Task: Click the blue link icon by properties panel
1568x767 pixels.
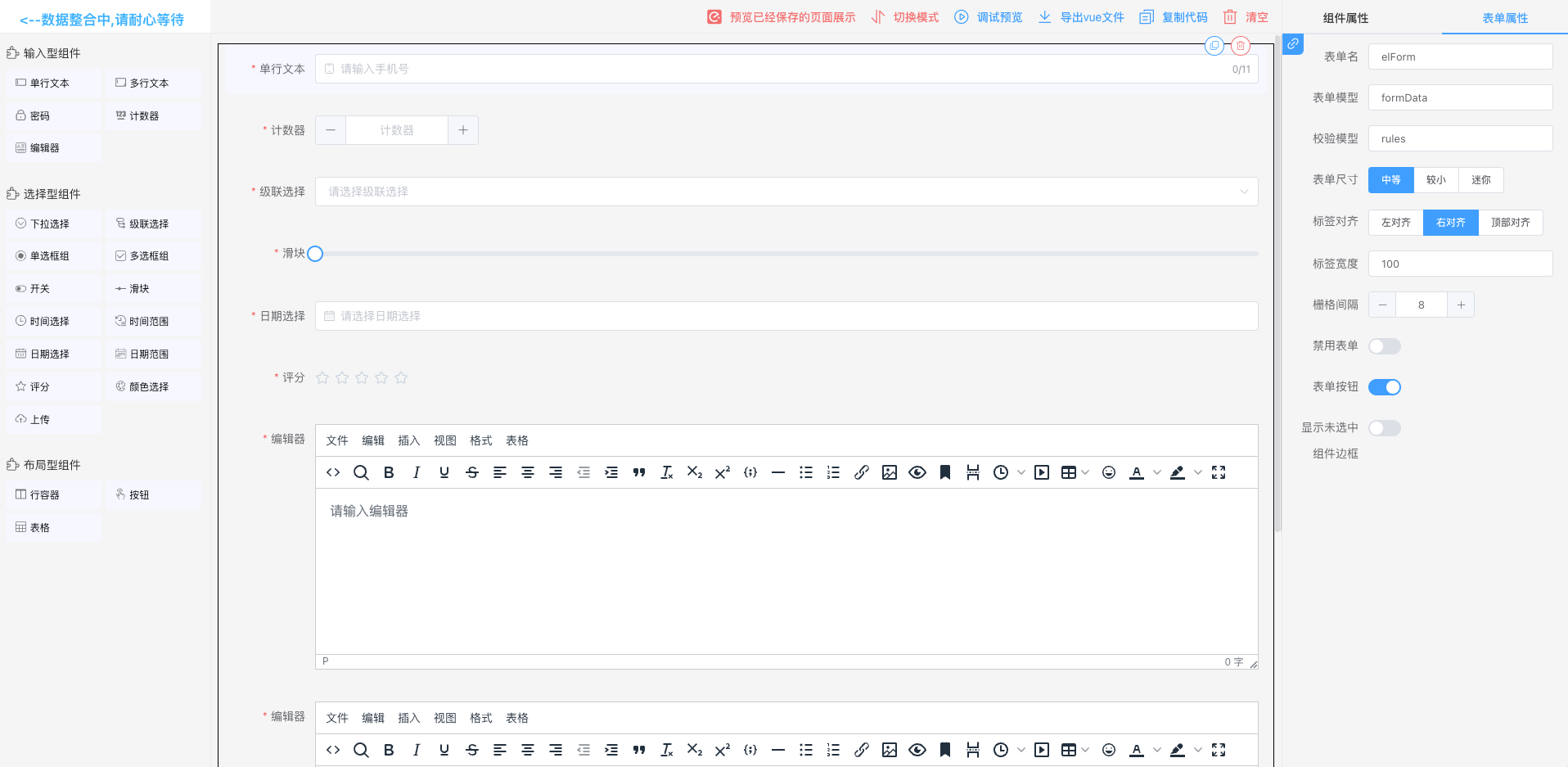Action: [x=1293, y=44]
